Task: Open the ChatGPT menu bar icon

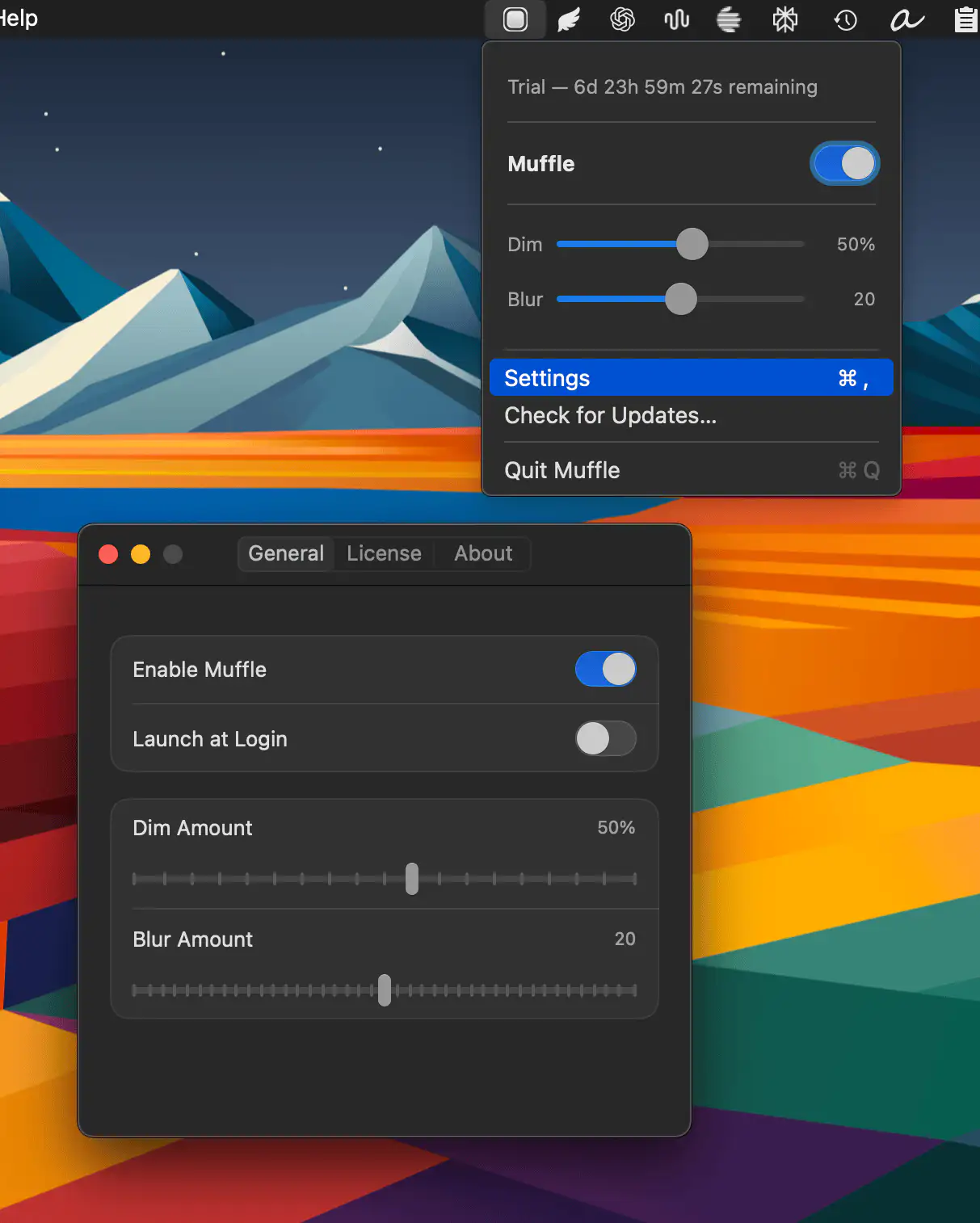Action: coord(622,19)
